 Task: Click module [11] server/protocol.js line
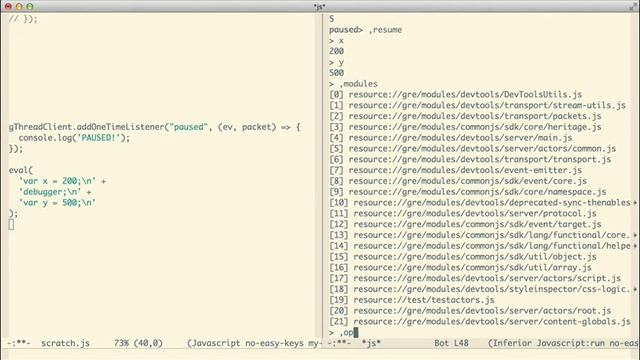[463, 213]
